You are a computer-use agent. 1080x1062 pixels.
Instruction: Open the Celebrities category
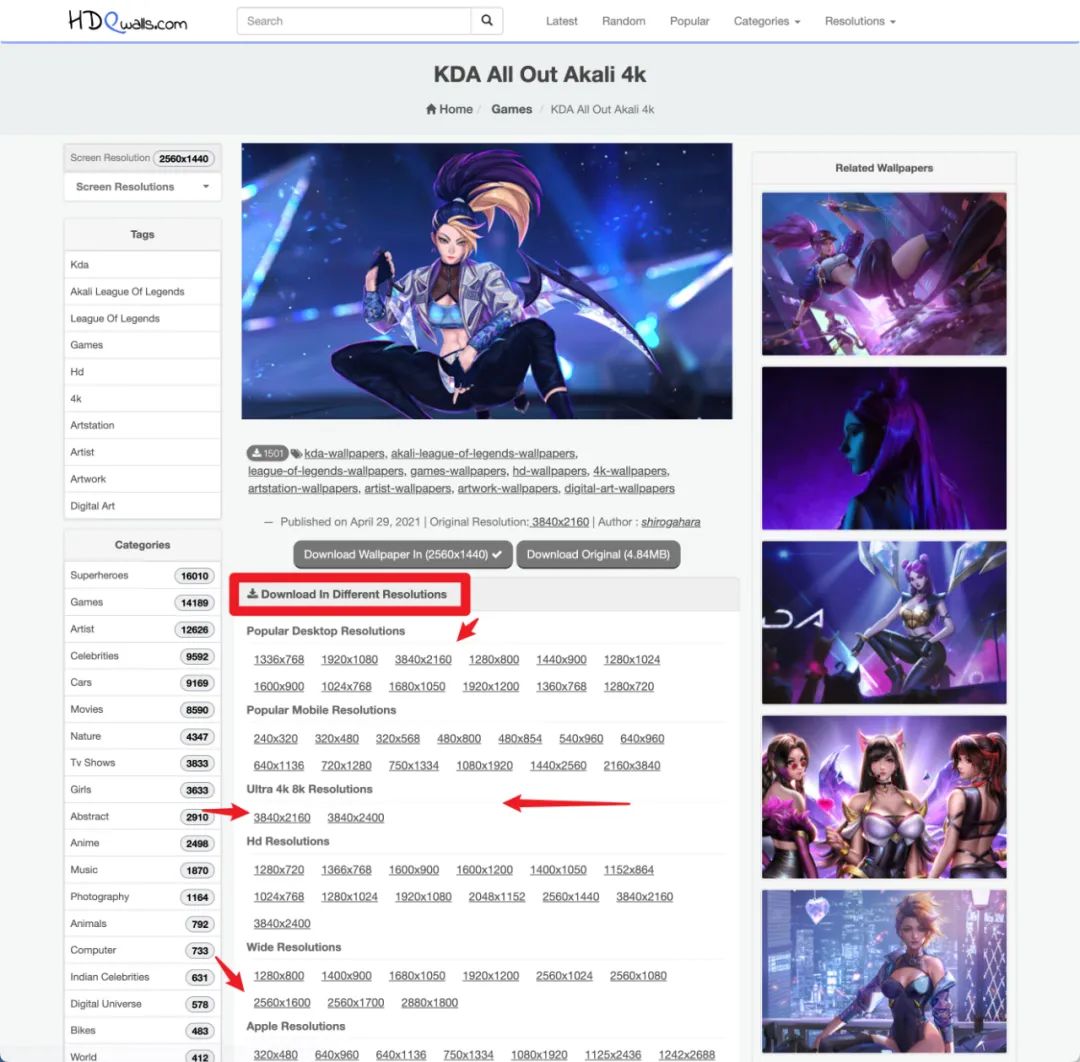pos(143,656)
